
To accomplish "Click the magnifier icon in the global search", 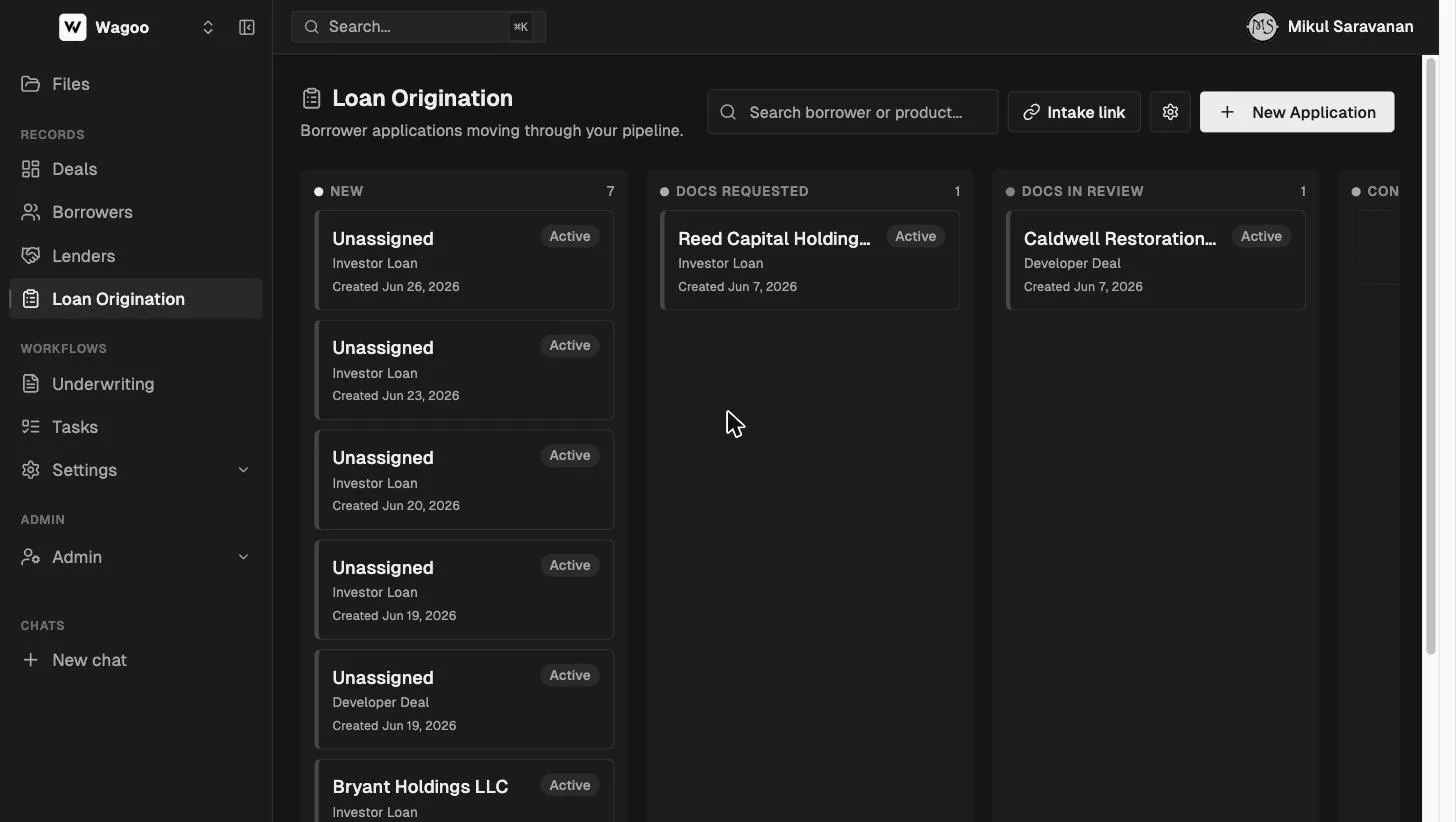I will click(x=312, y=27).
